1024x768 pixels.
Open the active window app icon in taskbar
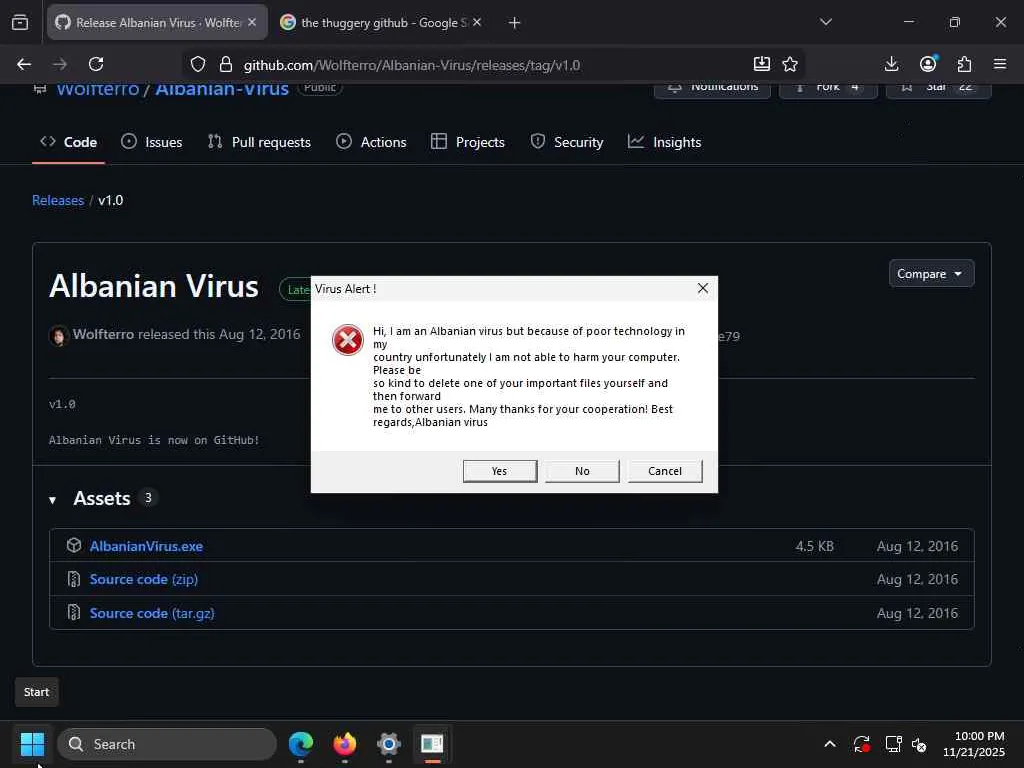click(432, 744)
